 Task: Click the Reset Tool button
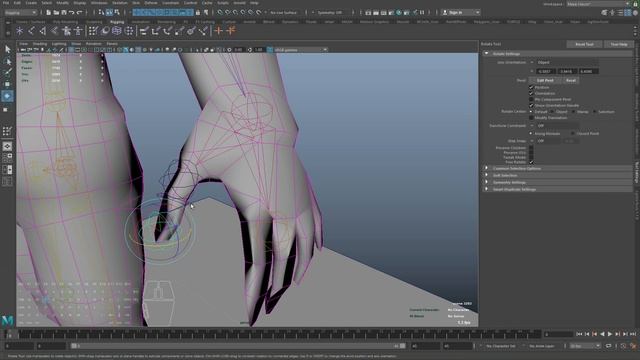pyautogui.click(x=584, y=44)
